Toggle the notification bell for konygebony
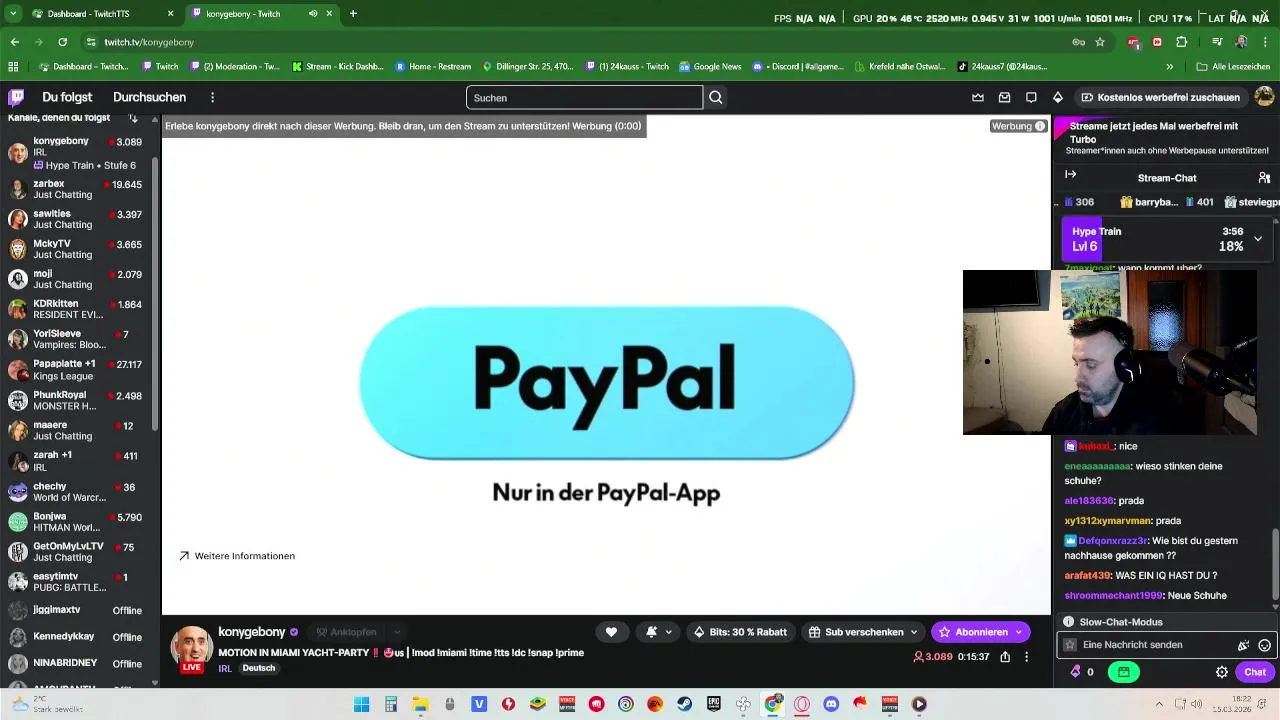This screenshot has height=720, width=1280. coord(651,632)
